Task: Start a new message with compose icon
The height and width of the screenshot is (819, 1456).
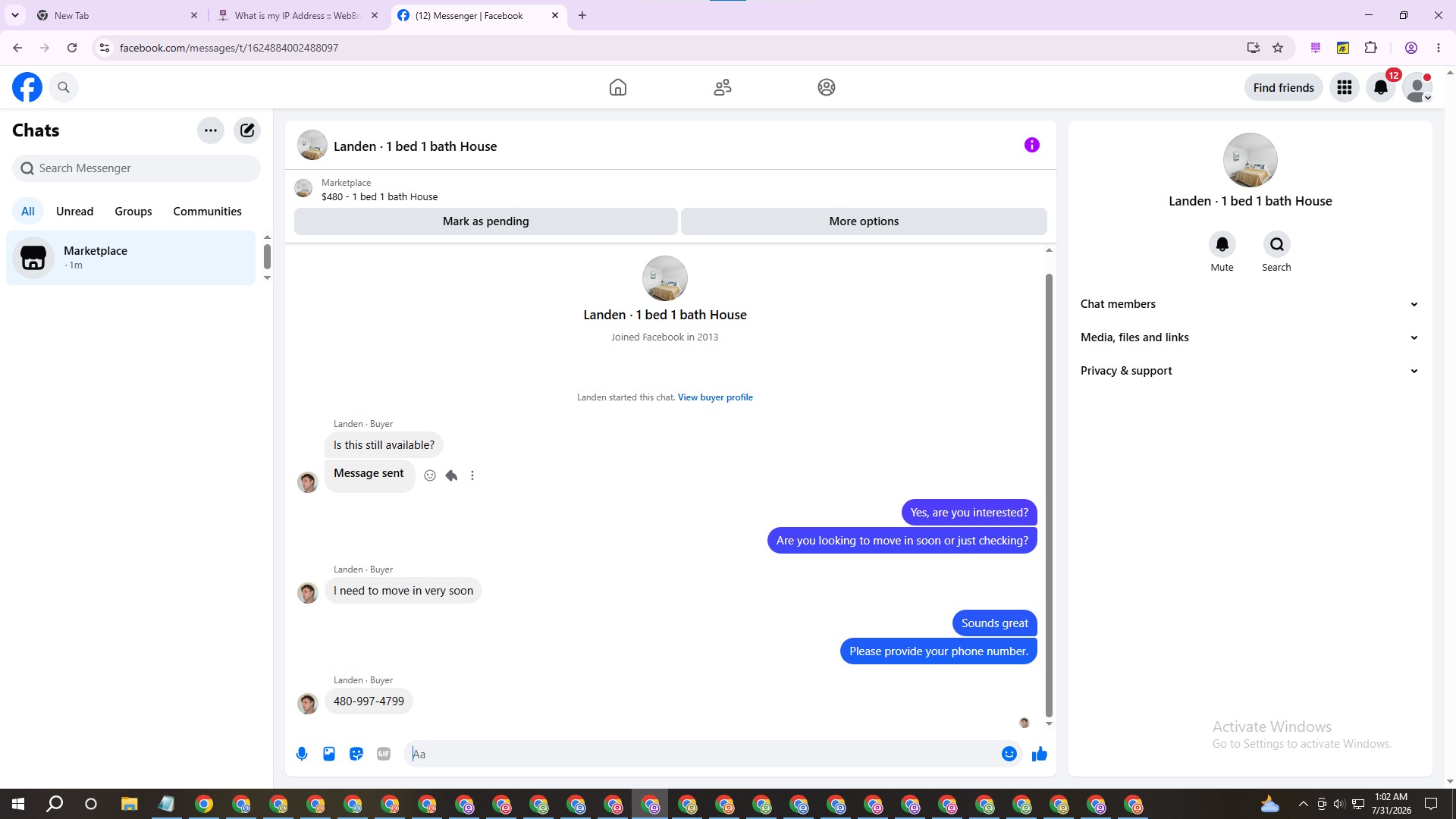Action: 247,130
